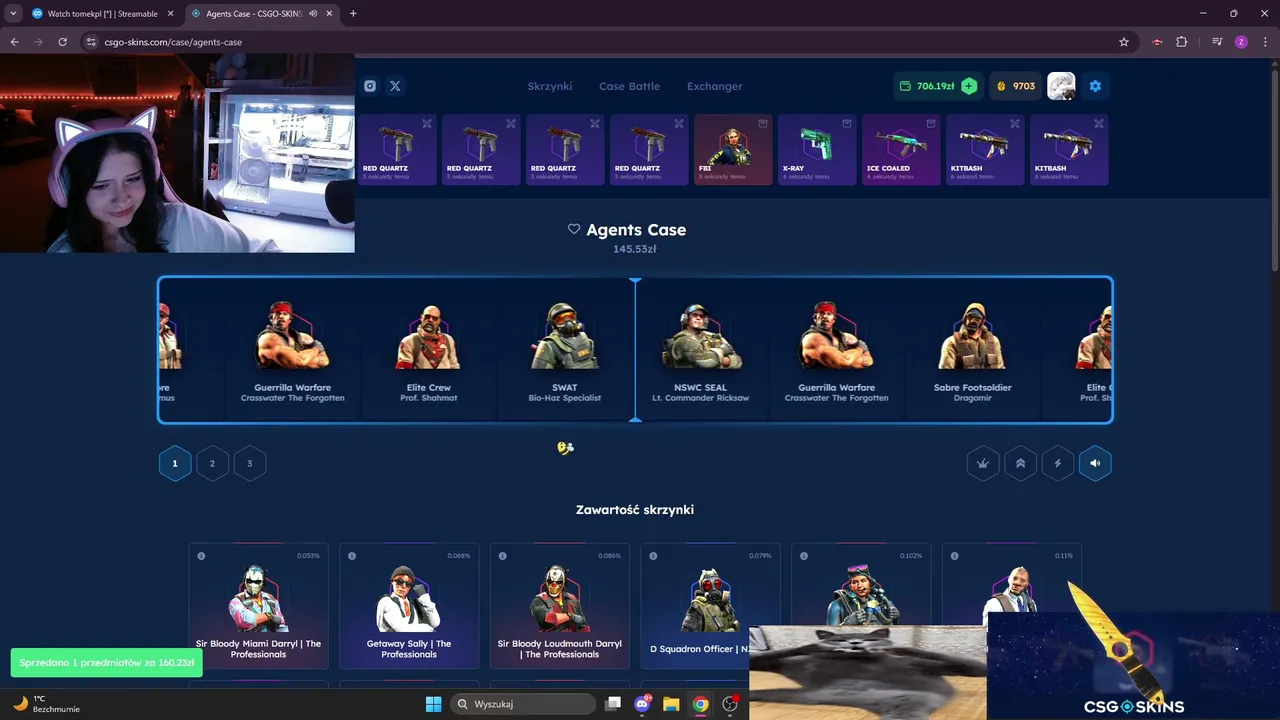View site information icon in address bar
Image resolution: width=1280 pixels, height=720 pixels.
pyautogui.click(x=91, y=42)
